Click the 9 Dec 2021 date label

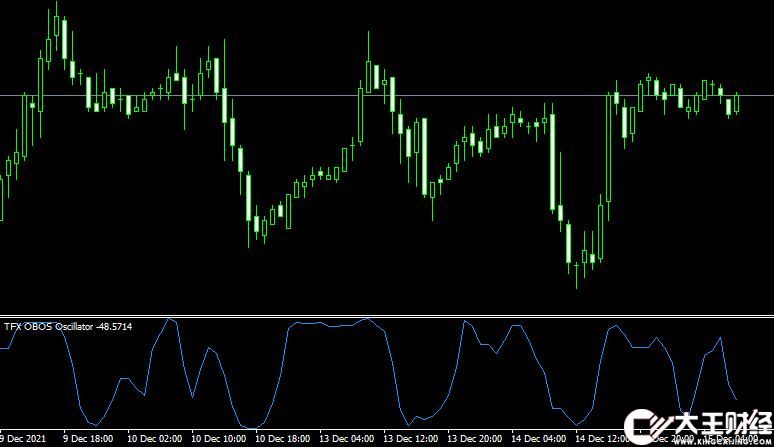[23, 439]
